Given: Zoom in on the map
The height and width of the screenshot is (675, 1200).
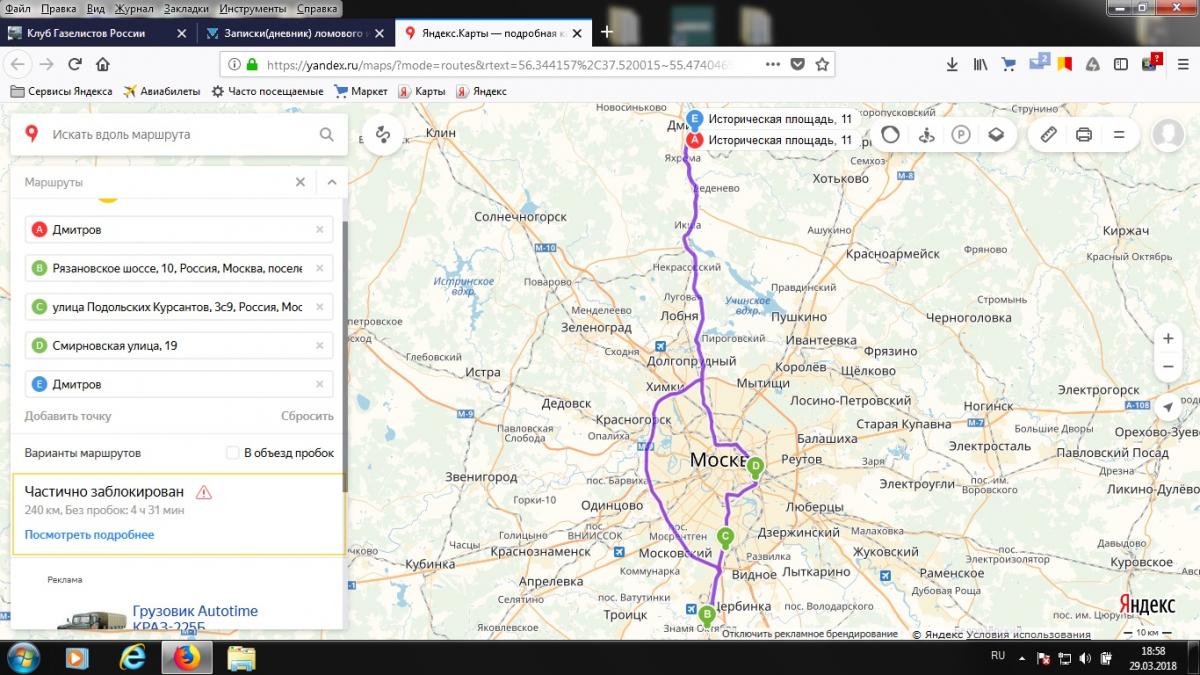Looking at the screenshot, I should (x=1168, y=338).
